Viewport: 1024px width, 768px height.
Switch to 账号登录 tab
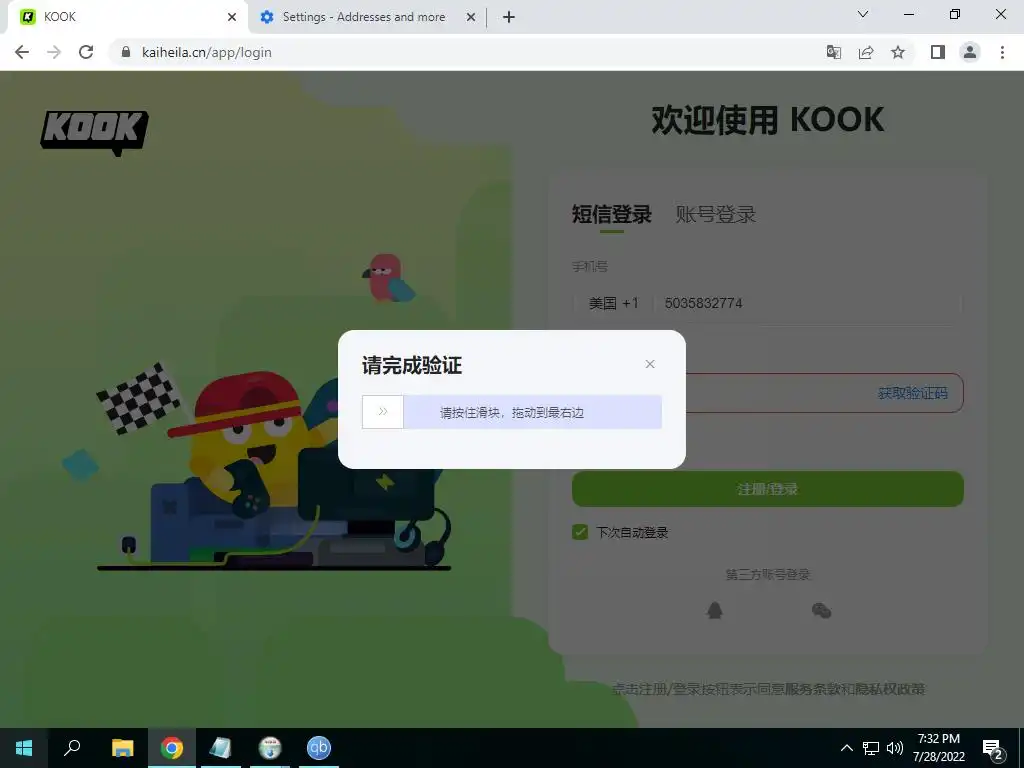point(716,214)
